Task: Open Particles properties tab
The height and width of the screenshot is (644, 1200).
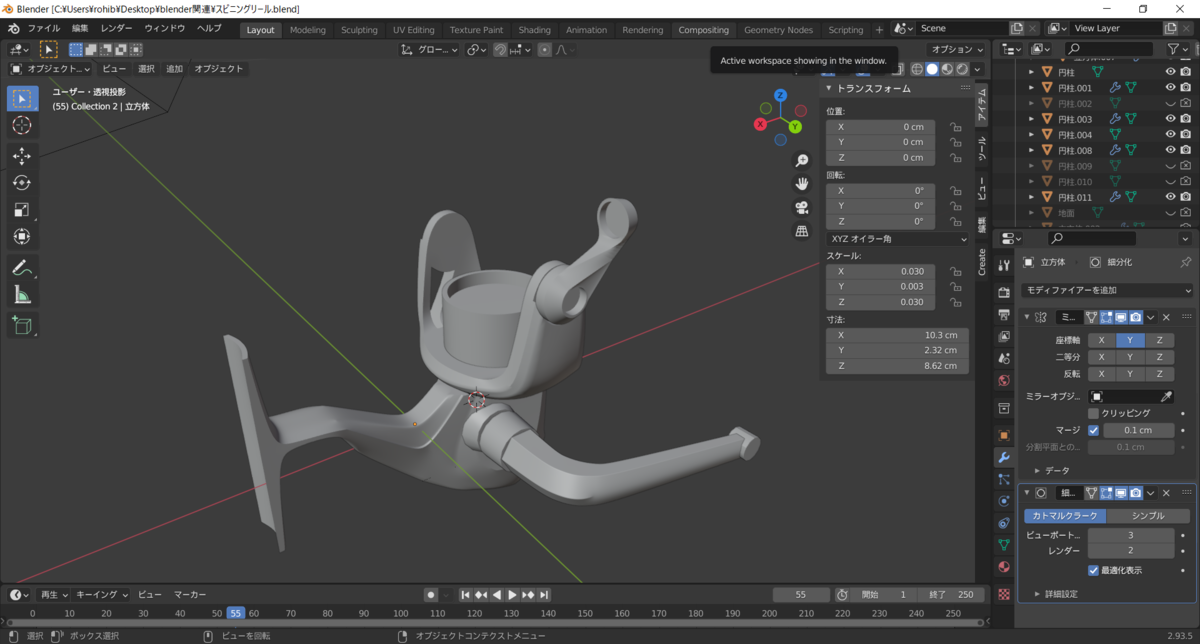Action: click(x=1004, y=479)
